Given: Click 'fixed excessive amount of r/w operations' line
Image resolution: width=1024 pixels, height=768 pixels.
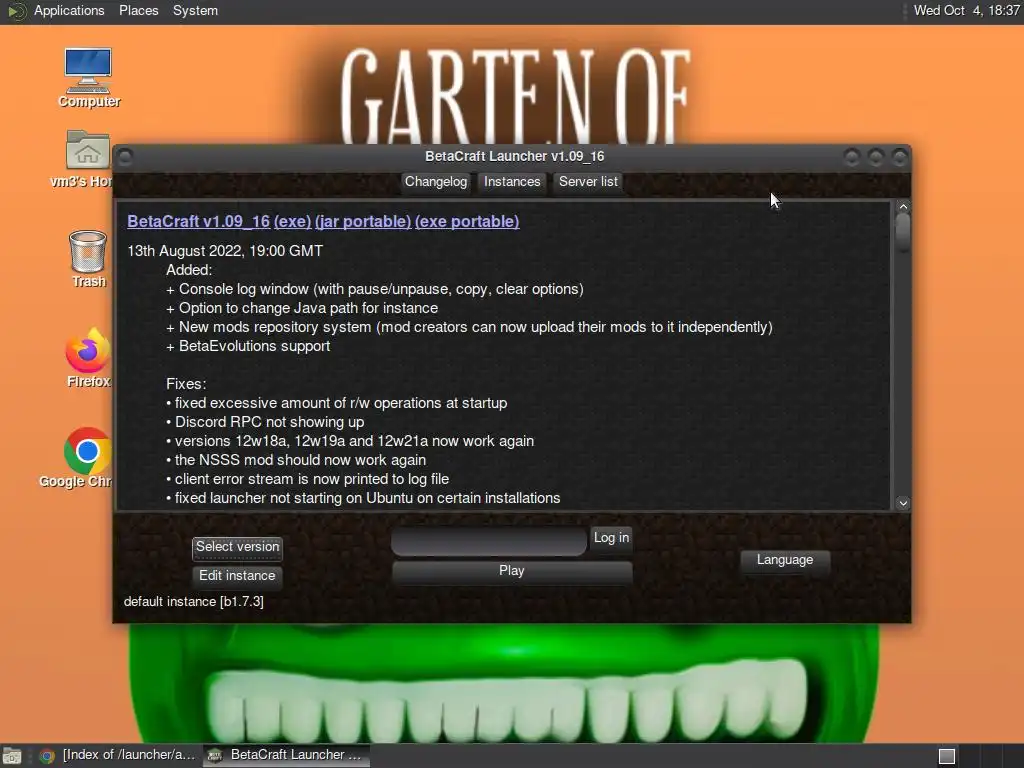Looking at the screenshot, I should pos(336,404).
